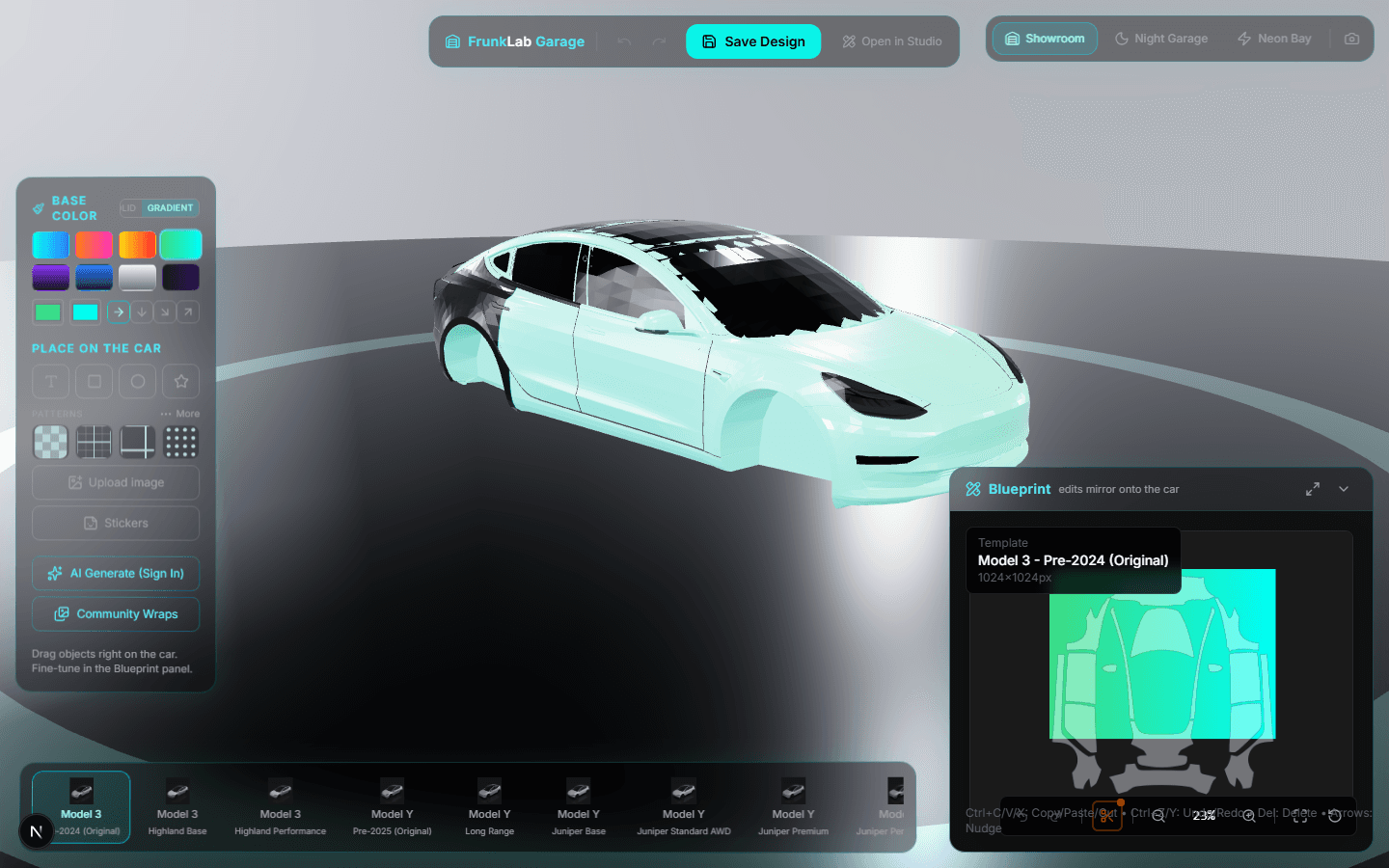This screenshot has height=868, width=1389.
Task: Pick the deep blue gradient preset
Action: tap(95, 278)
